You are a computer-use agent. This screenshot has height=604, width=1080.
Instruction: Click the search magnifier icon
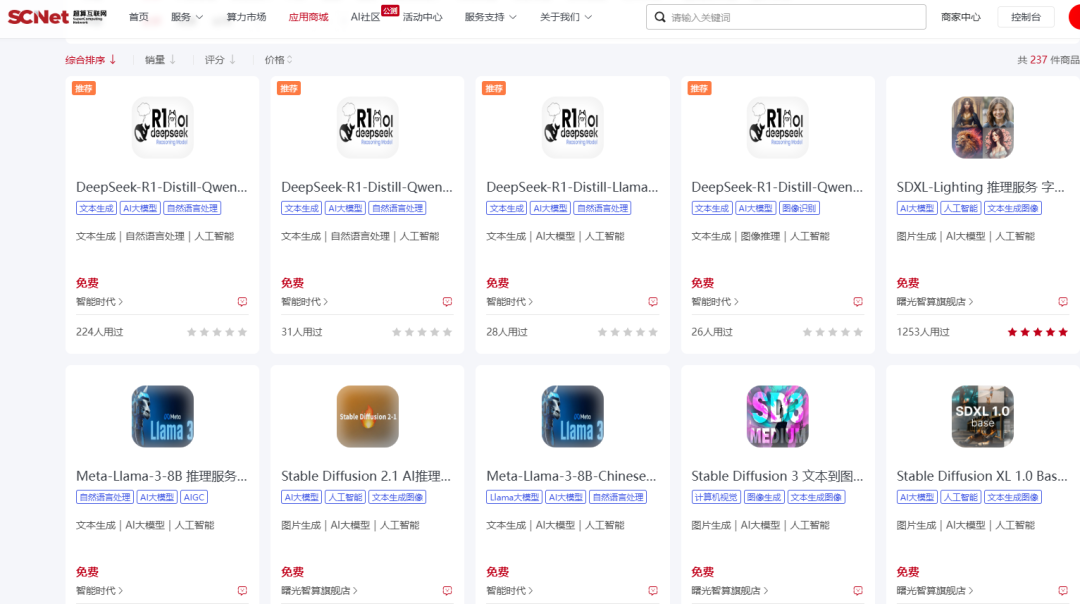(660, 17)
